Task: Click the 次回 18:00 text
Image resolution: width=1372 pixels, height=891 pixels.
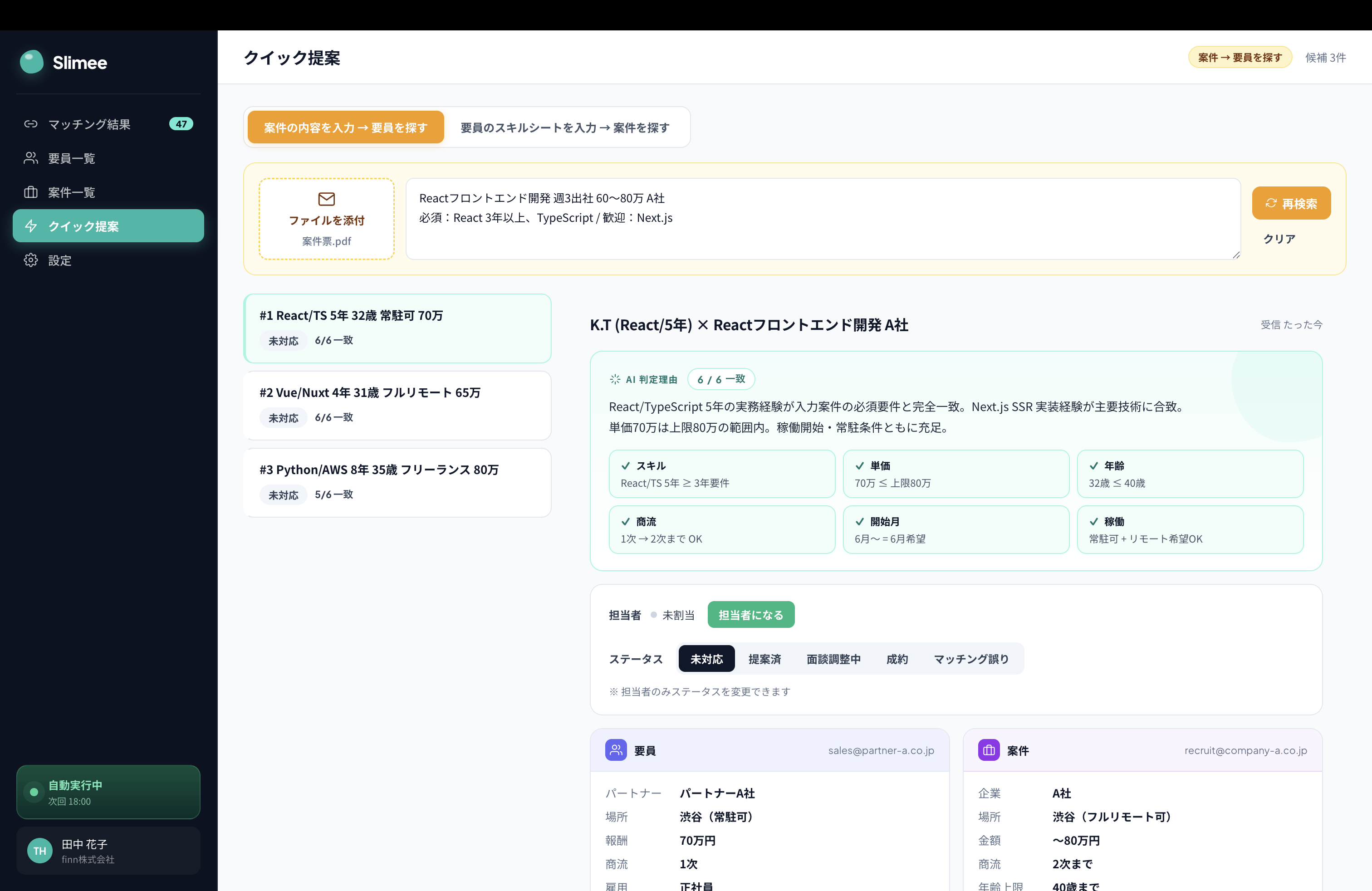Action: (69, 802)
